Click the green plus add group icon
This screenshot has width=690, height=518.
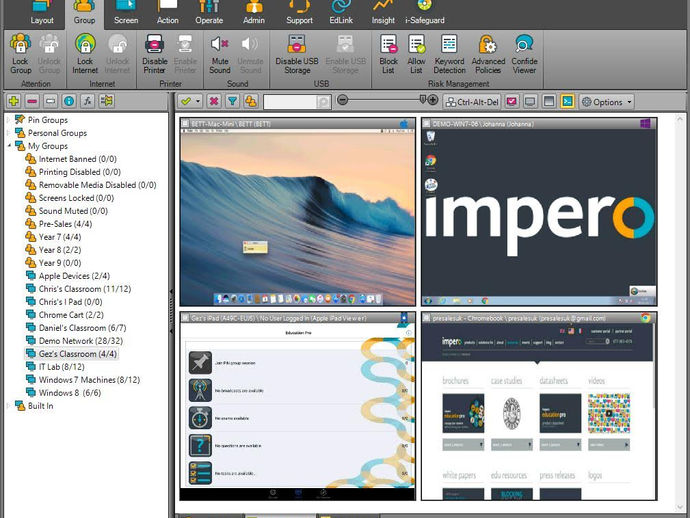(x=14, y=101)
